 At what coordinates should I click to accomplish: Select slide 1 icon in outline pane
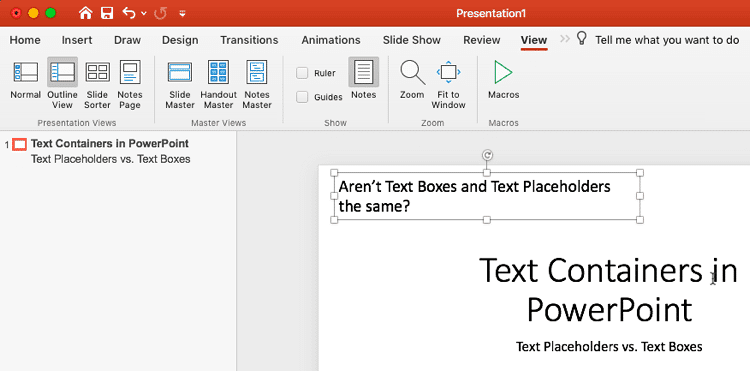click(x=20, y=144)
